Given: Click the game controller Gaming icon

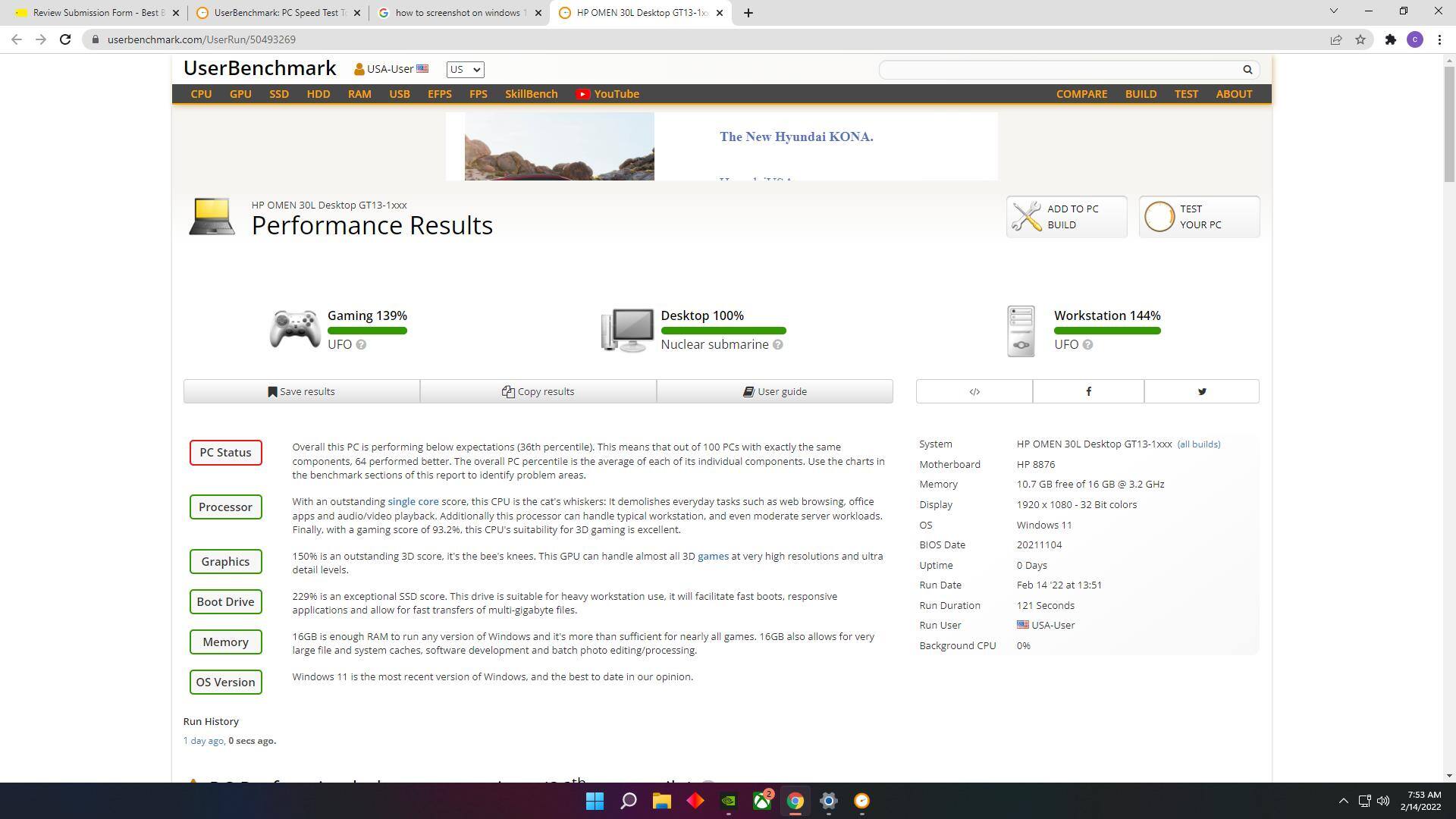Looking at the screenshot, I should 295,330.
